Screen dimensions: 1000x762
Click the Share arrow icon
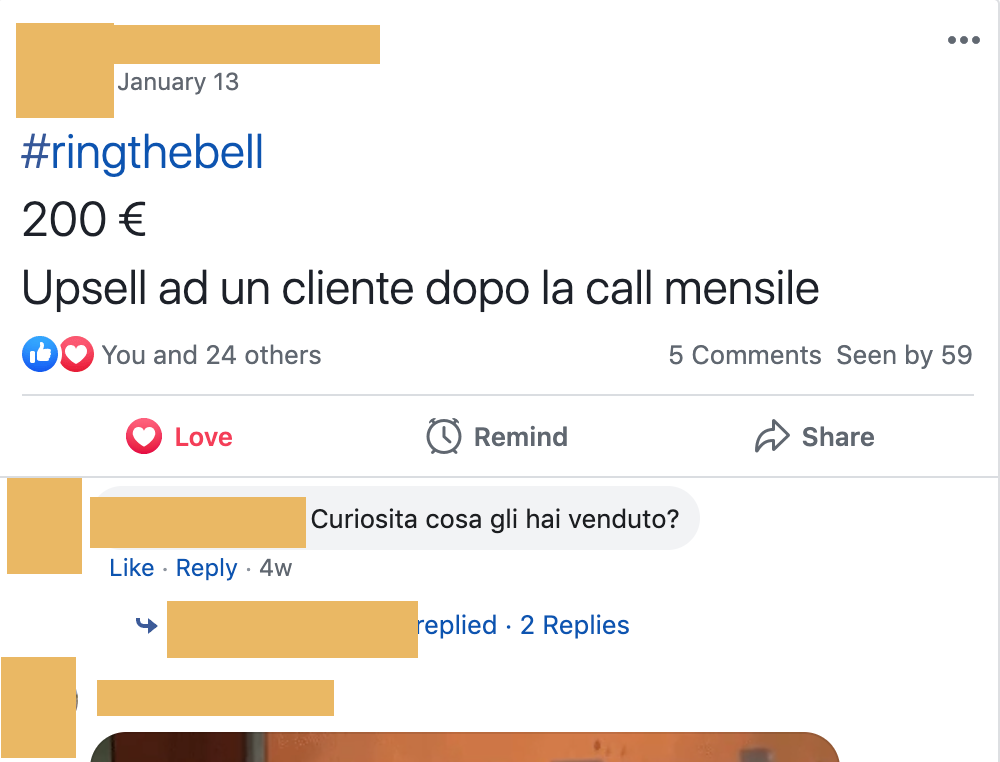click(x=772, y=436)
